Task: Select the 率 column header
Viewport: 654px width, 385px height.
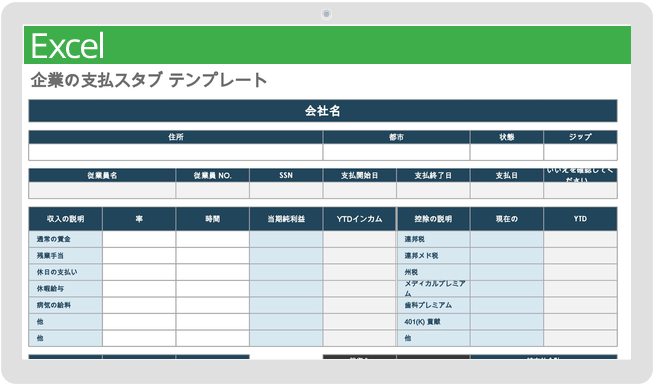Action: 139,219
